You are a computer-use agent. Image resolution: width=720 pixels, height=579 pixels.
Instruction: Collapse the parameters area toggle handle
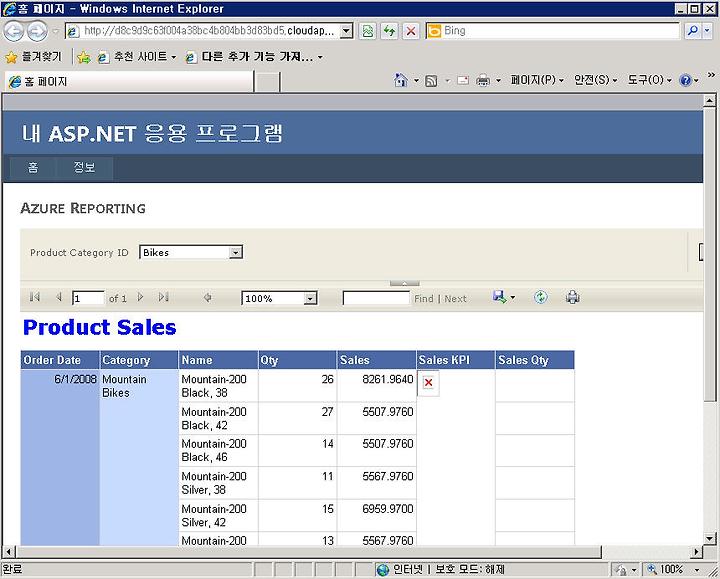pos(404,283)
